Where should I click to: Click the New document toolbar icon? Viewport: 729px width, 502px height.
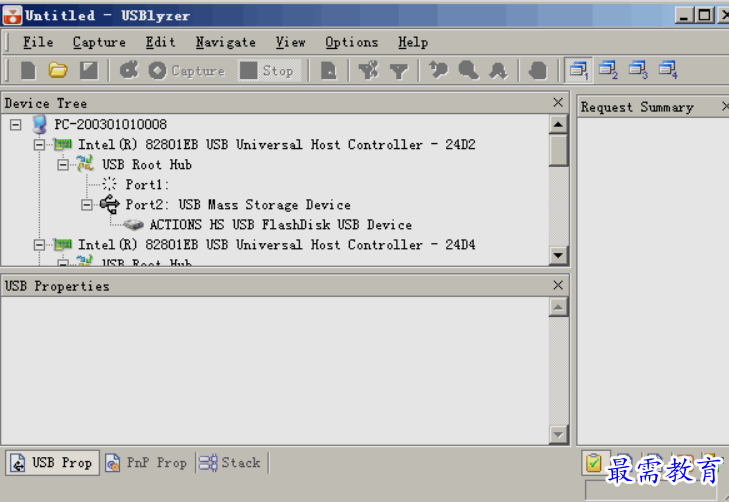28,71
